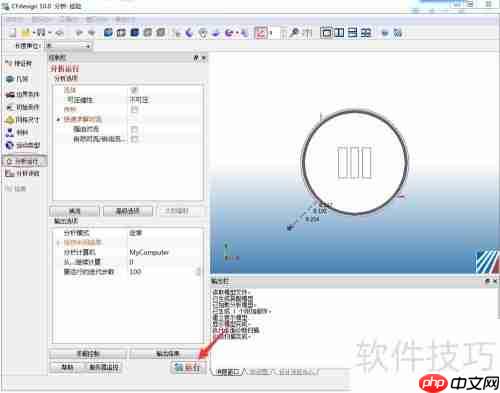Select the MyComputer analysis computer value
500x393 pixels.
[x=165, y=252]
